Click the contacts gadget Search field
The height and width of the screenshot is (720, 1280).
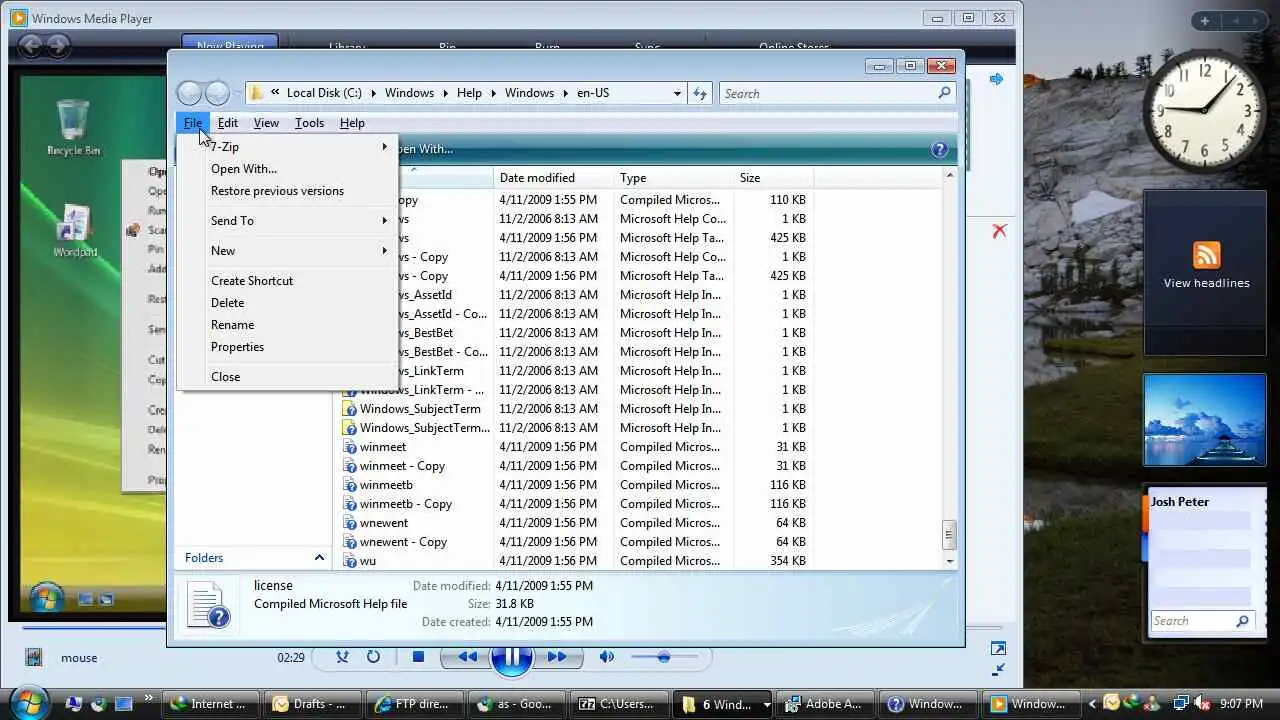[x=1193, y=621]
